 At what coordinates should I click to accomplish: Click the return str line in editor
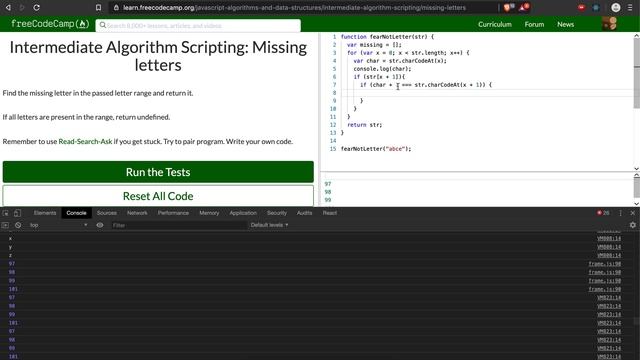coord(364,125)
